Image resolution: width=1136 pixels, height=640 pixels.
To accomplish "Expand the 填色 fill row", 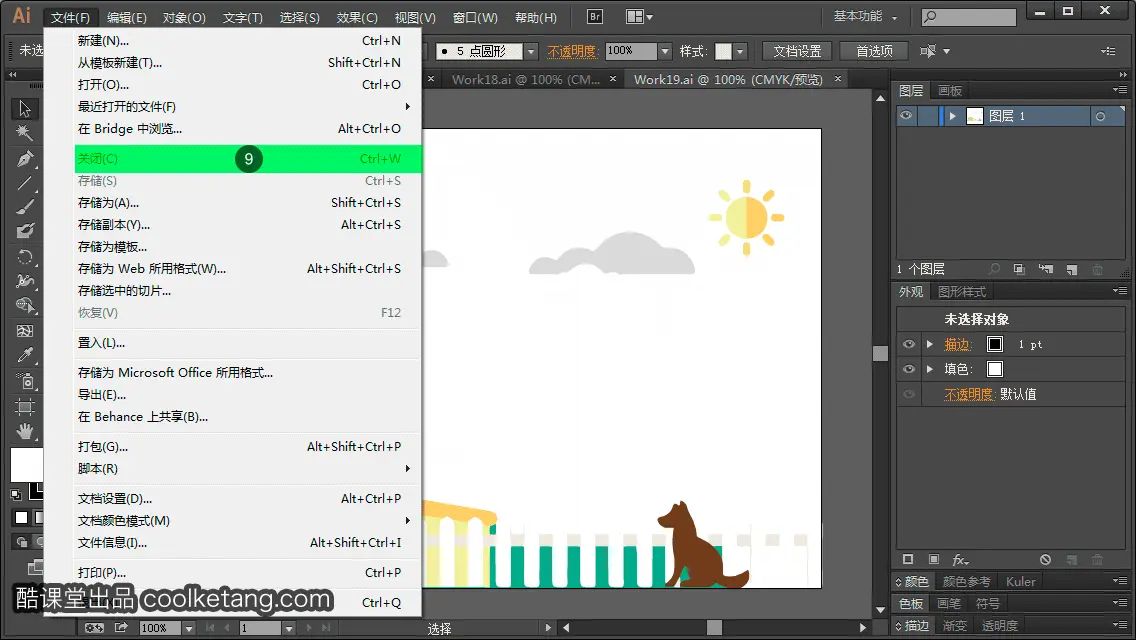I will [930, 369].
